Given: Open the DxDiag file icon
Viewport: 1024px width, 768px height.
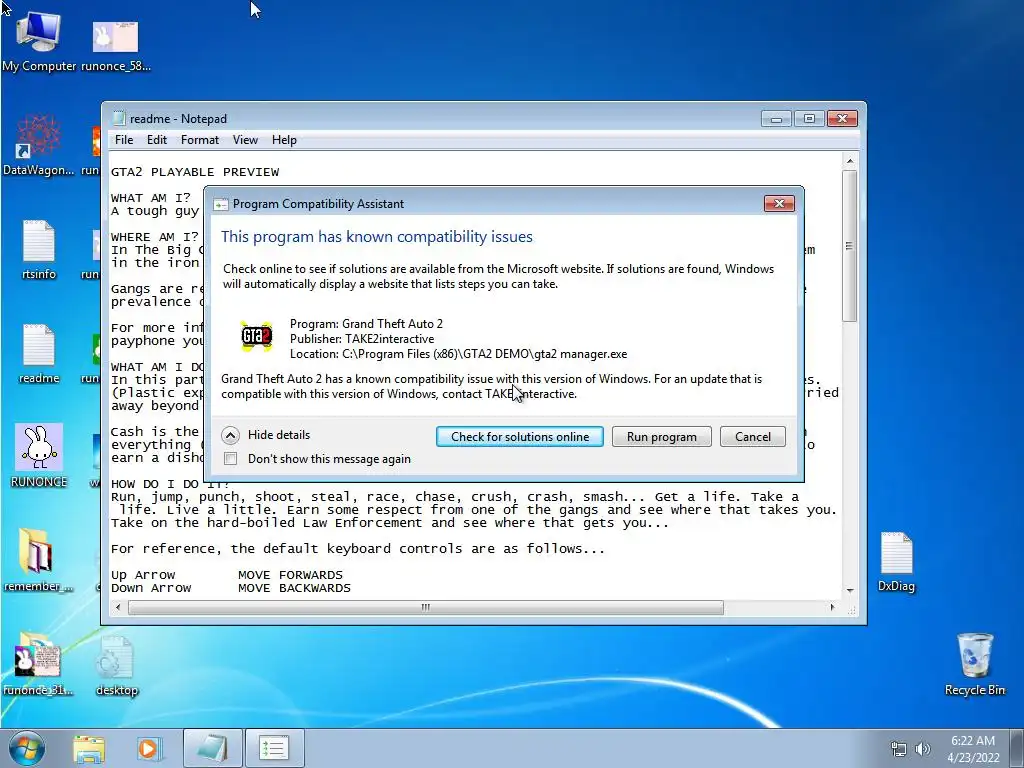Looking at the screenshot, I should 896,562.
